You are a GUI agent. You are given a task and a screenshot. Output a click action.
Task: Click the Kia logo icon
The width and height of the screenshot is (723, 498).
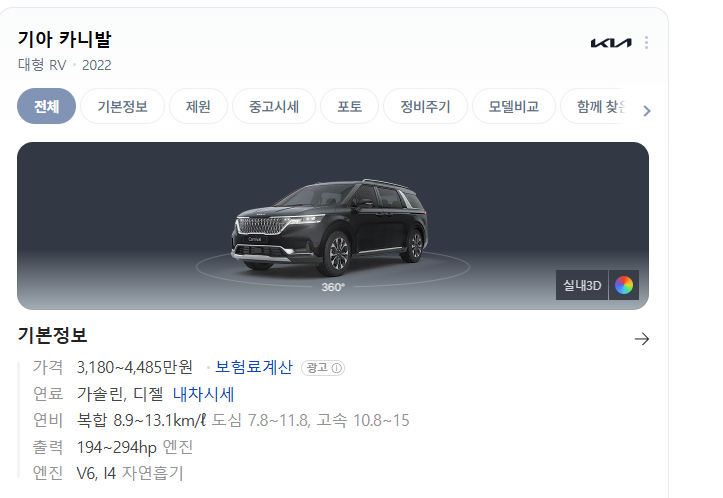coord(611,43)
